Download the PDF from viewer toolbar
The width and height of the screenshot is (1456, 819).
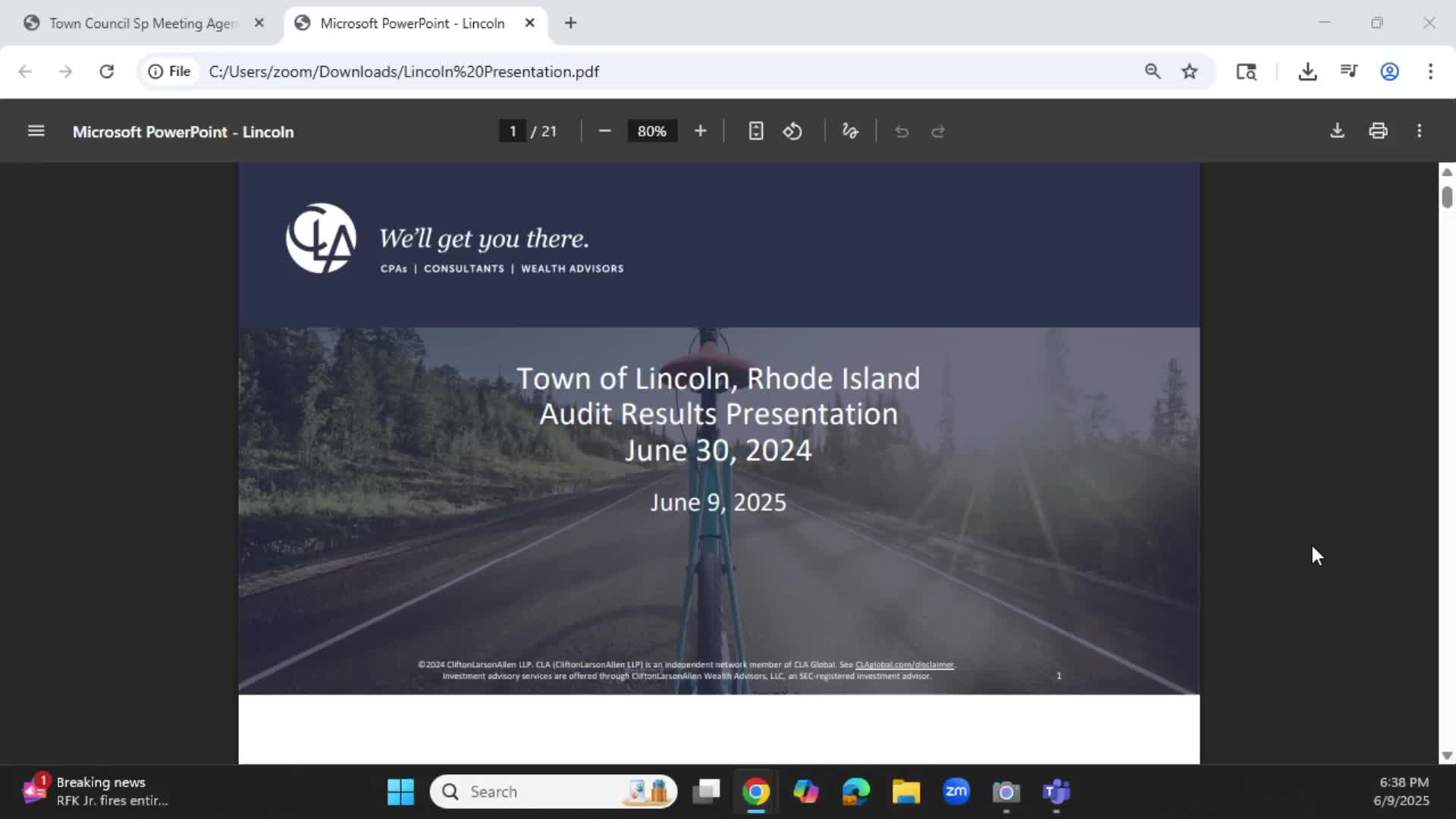(1337, 131)
